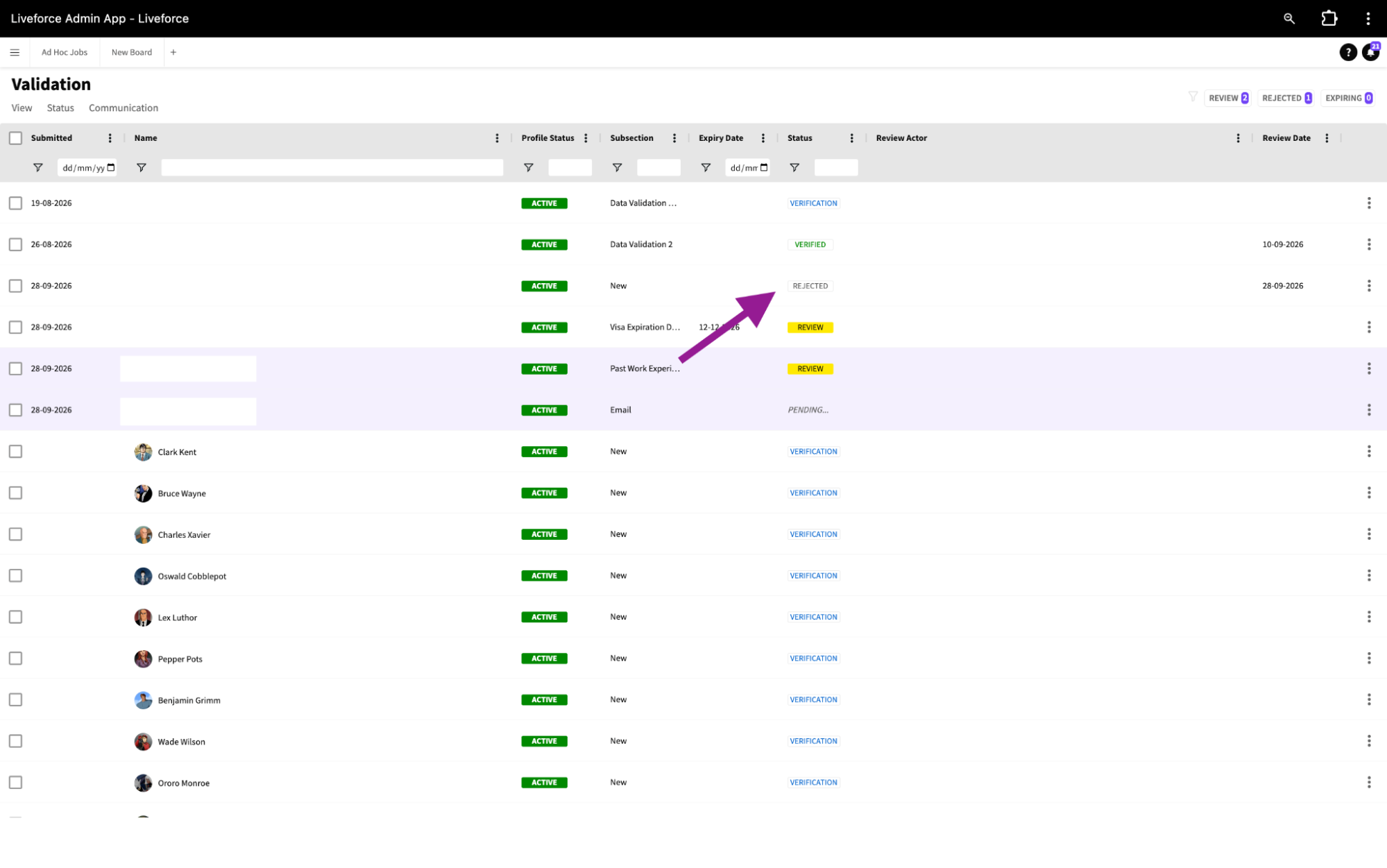The height and width of the screenshot is (868, 1387).
Task: Open the hamburger menu beside Ad Hoc Jobs
Action: point(15,52)
